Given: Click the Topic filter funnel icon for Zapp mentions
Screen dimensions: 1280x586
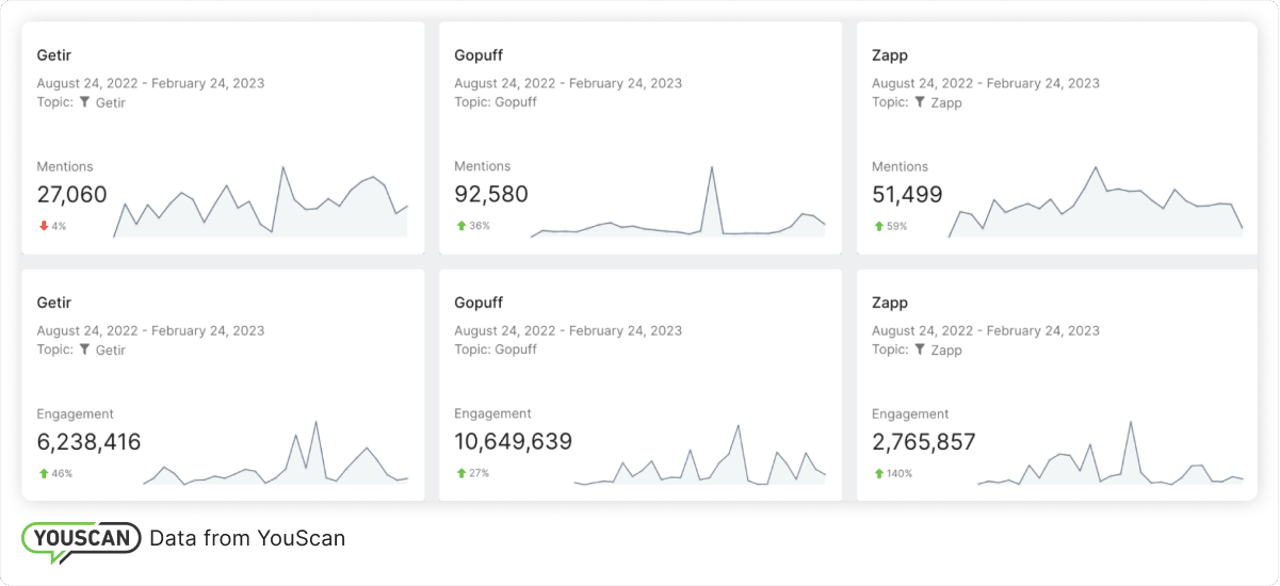Looking at the screenshot, I should pos(919,102).
